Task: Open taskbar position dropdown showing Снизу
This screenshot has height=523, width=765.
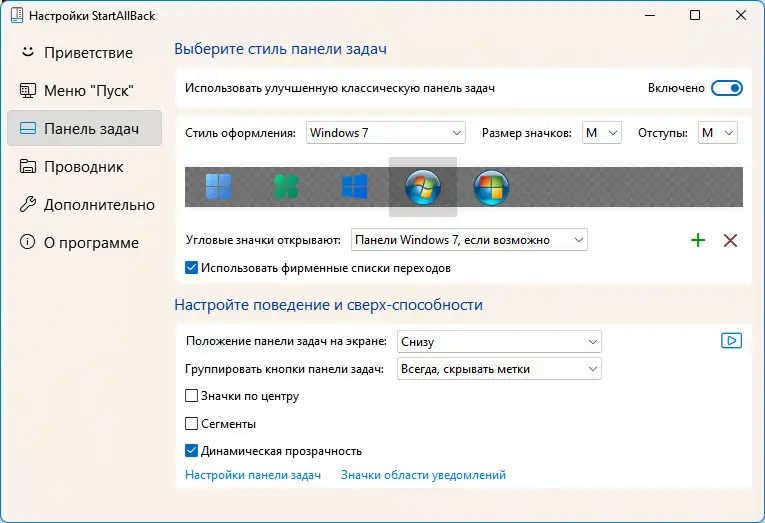Action: [x=499, y=342]
